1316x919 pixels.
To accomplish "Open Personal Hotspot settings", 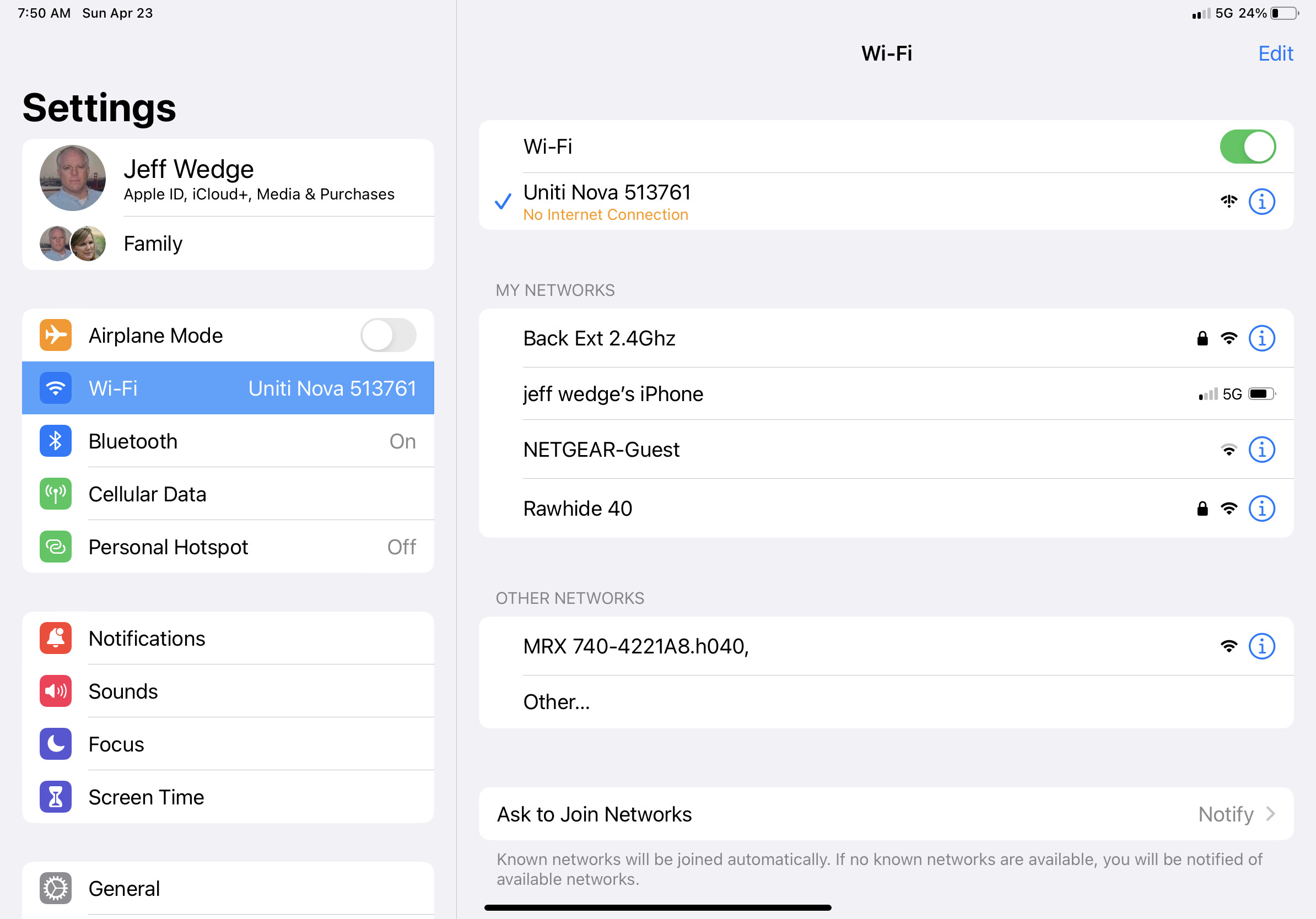I will point(228,547).
